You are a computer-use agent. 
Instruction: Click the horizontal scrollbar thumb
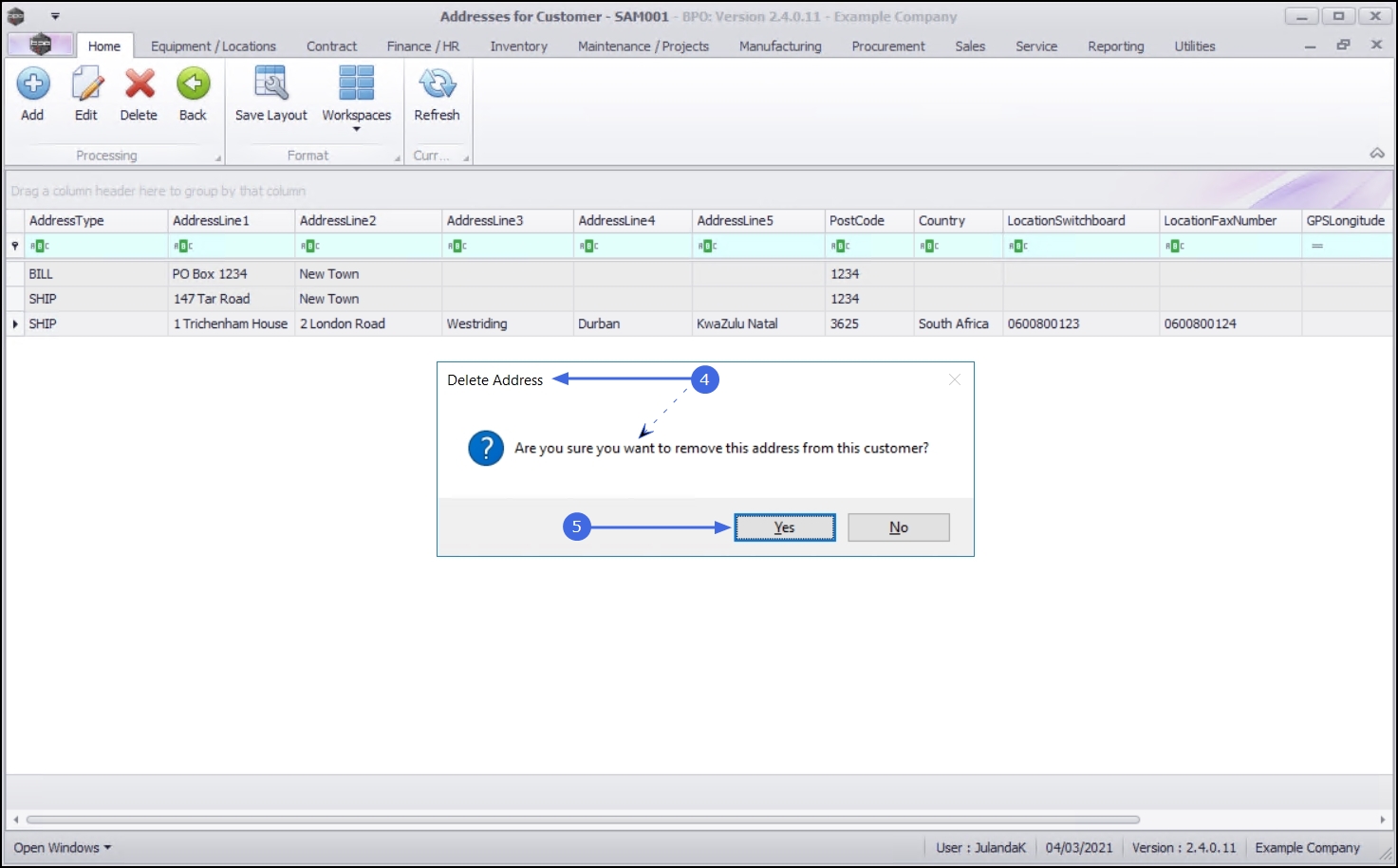click(583, 820)
